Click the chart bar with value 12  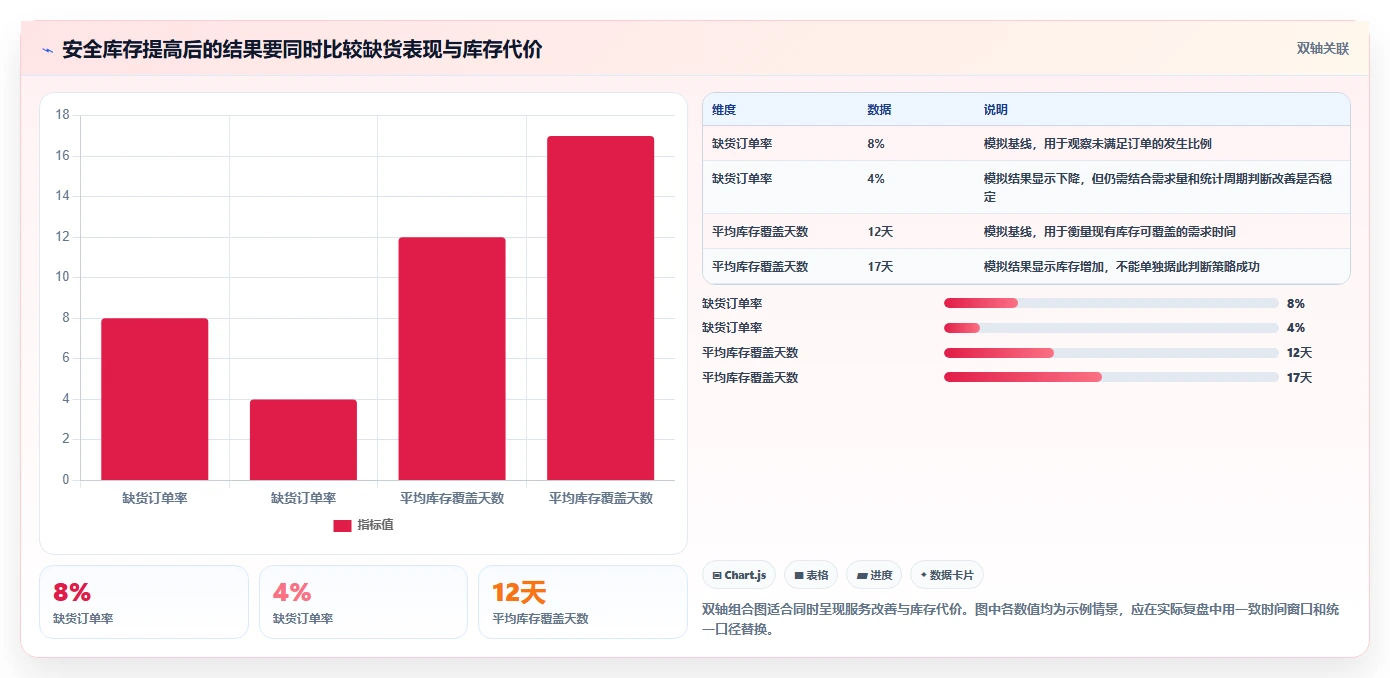452,358
